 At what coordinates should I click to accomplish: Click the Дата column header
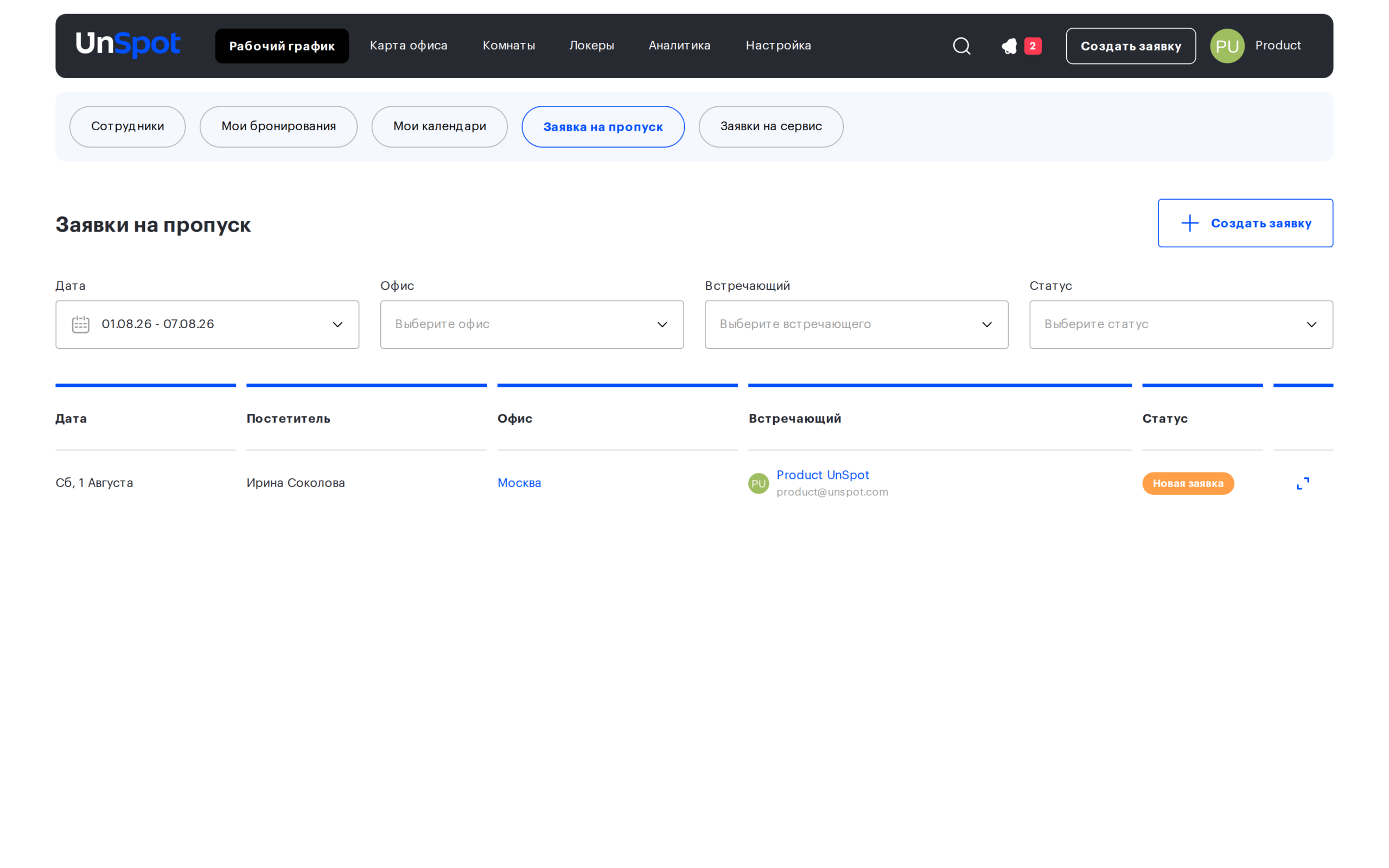[x=71, y=418]
